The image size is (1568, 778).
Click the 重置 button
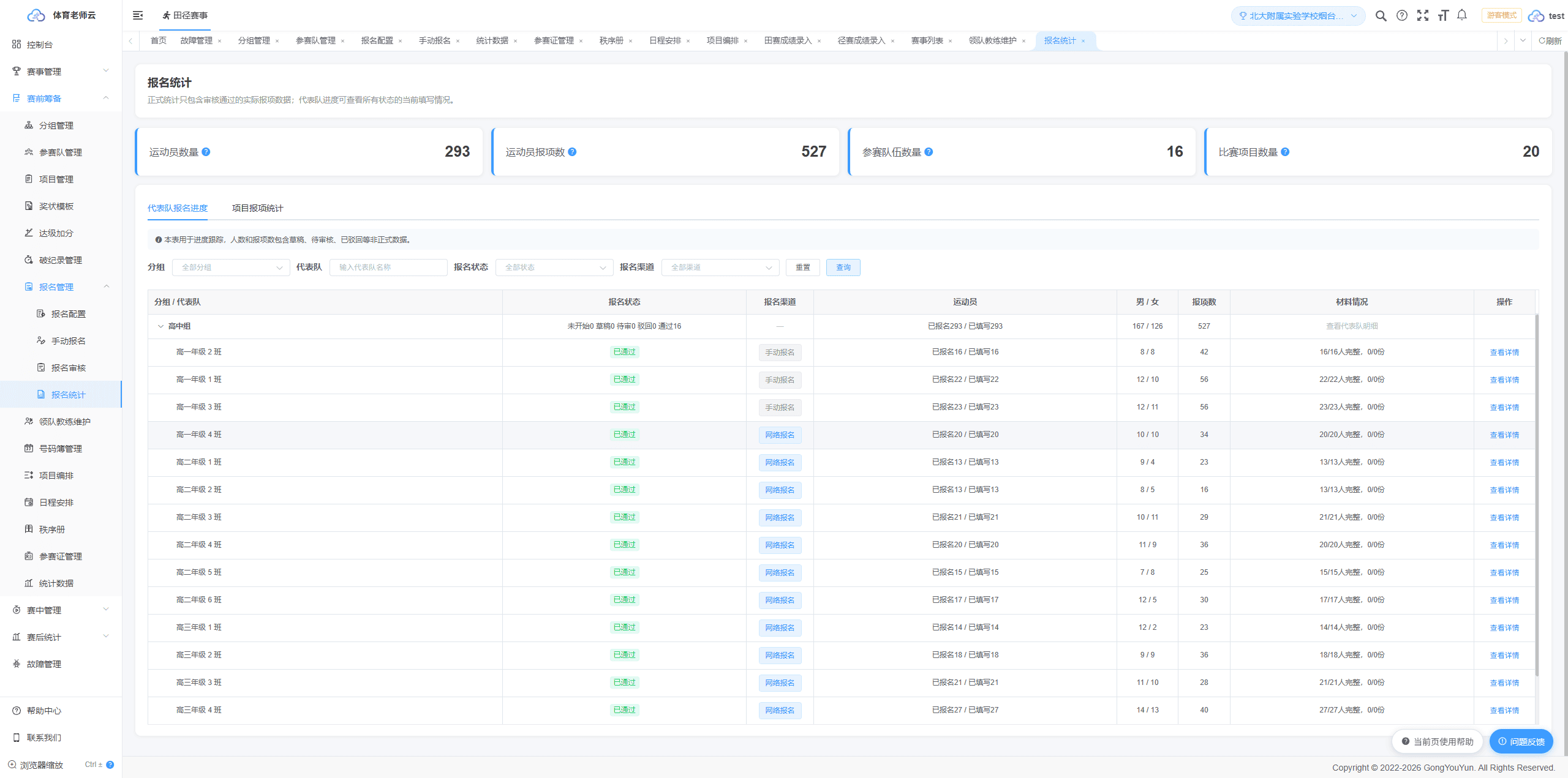tap(802, 267)
